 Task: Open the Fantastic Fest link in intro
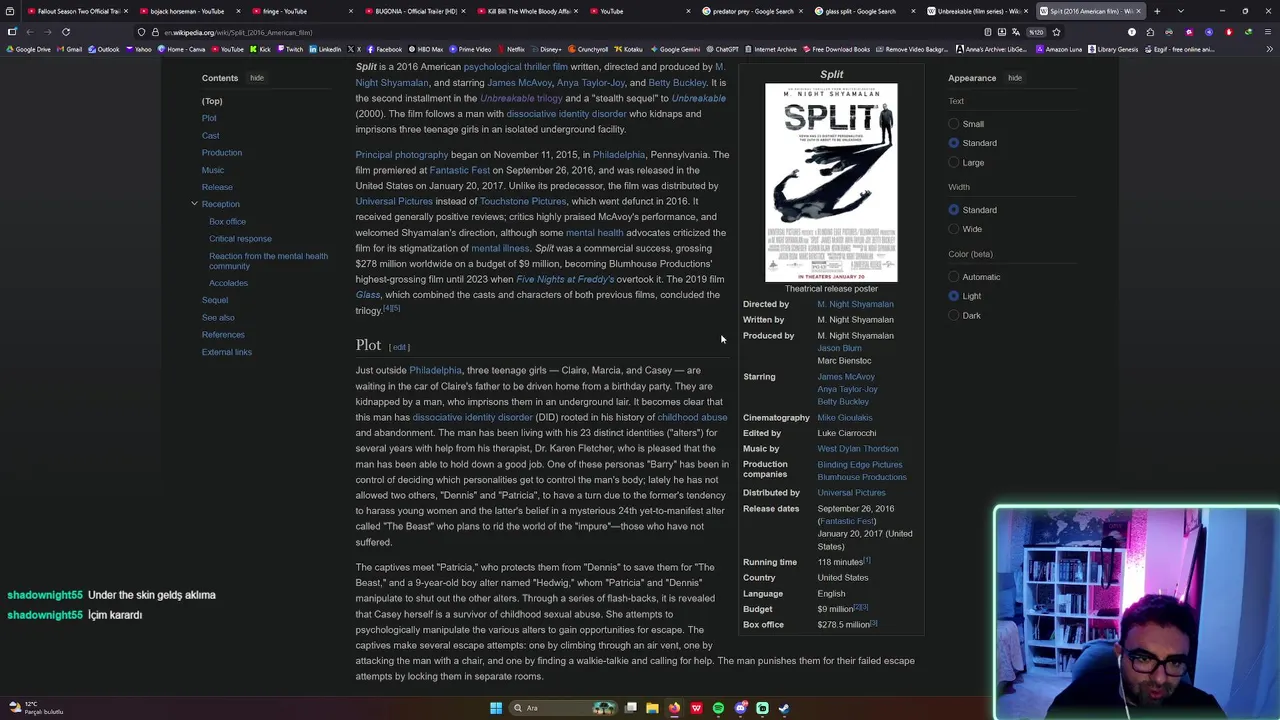click(x=459, y=170)
